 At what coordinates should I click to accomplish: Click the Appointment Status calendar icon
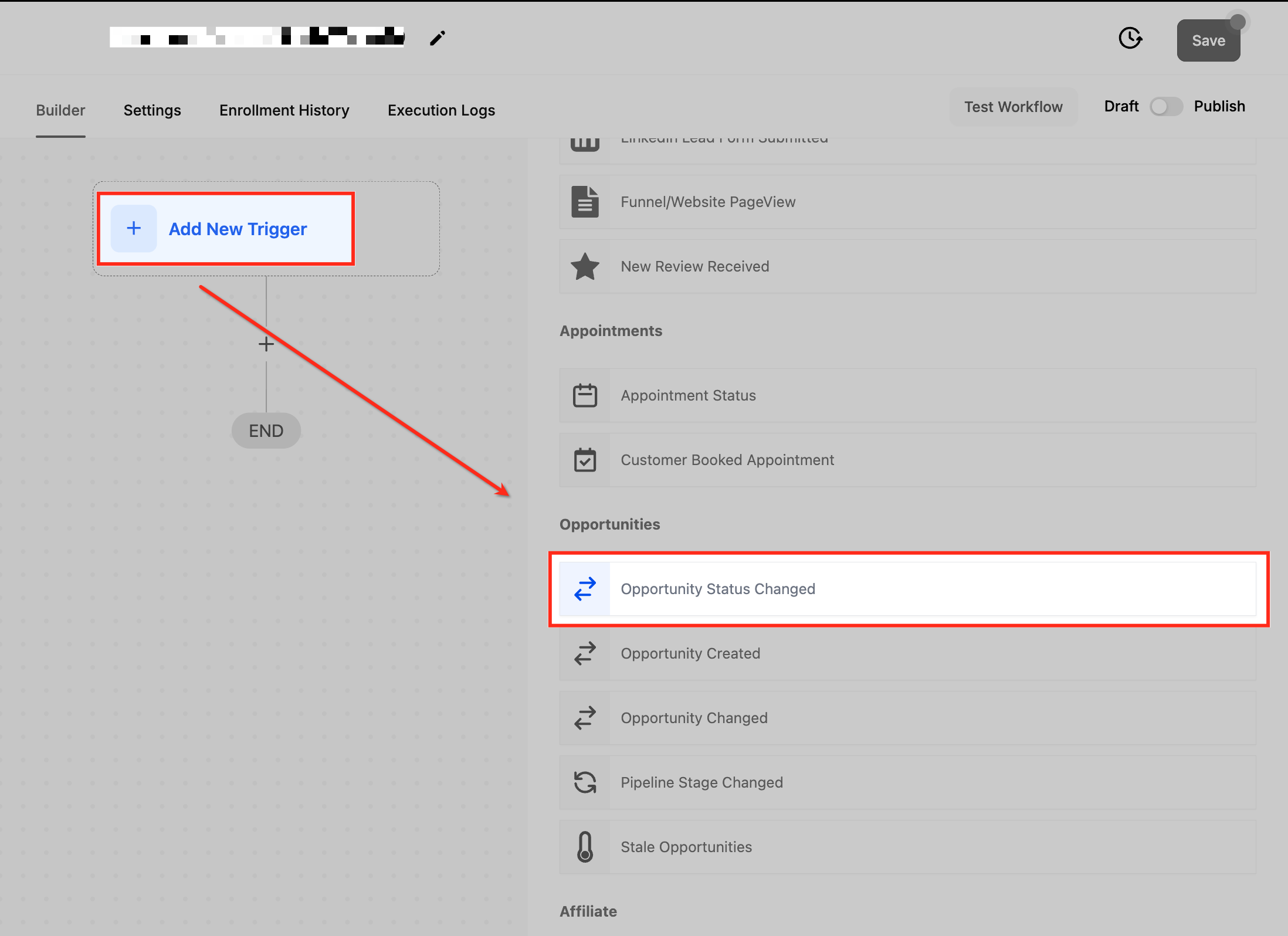585,396
